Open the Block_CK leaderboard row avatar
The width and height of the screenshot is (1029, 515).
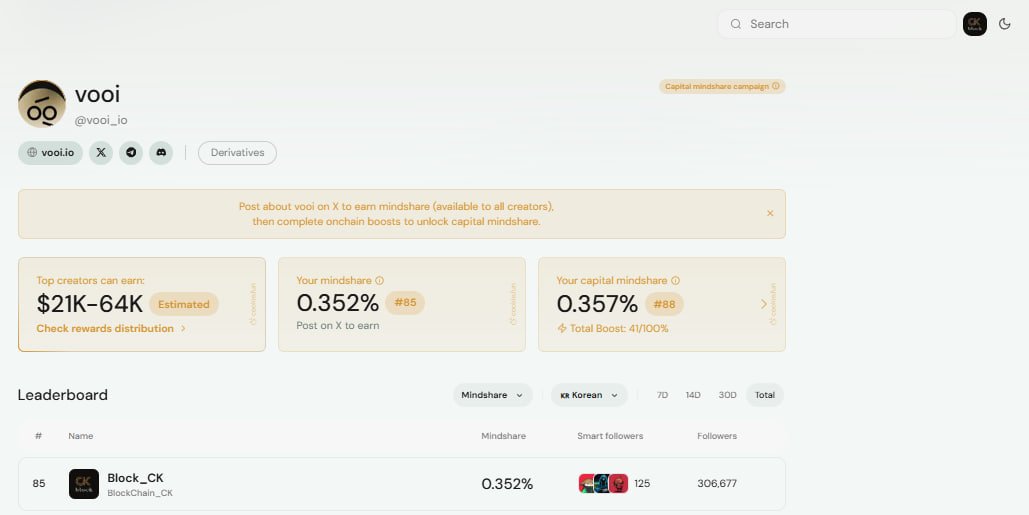tap(84, 484)
